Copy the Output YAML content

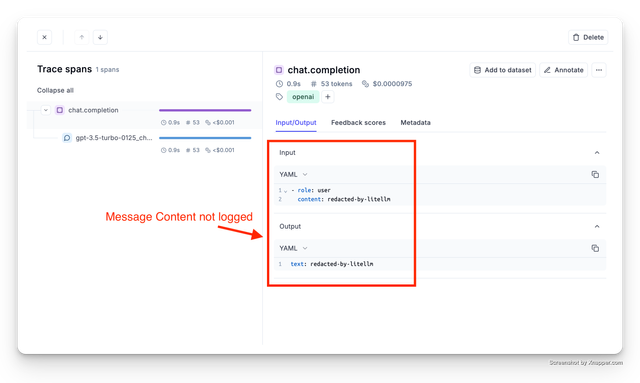595,248
